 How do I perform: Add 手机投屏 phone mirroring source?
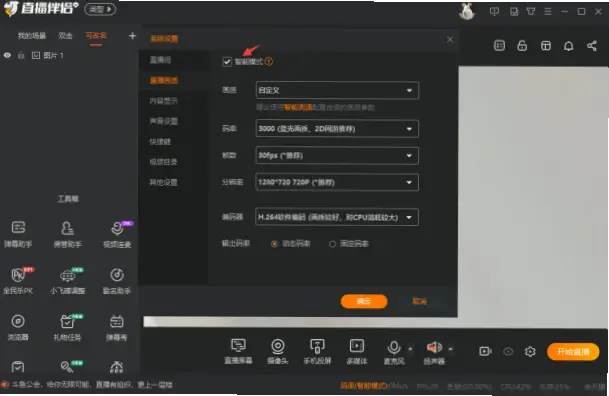pos(317,351)
